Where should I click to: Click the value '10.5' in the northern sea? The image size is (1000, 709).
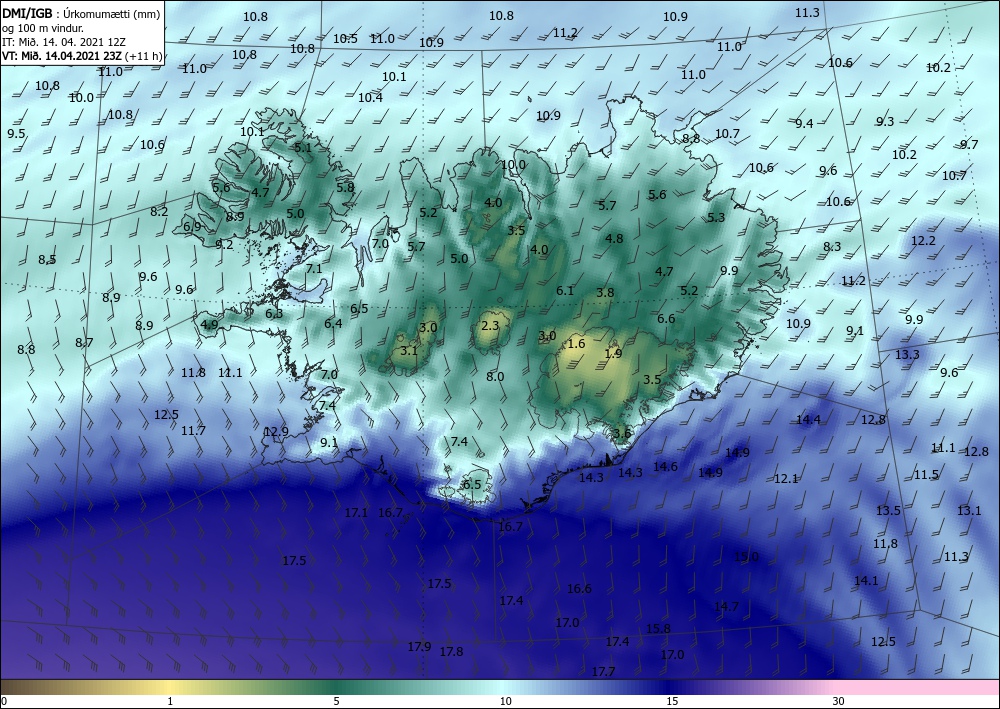[345, 39]
